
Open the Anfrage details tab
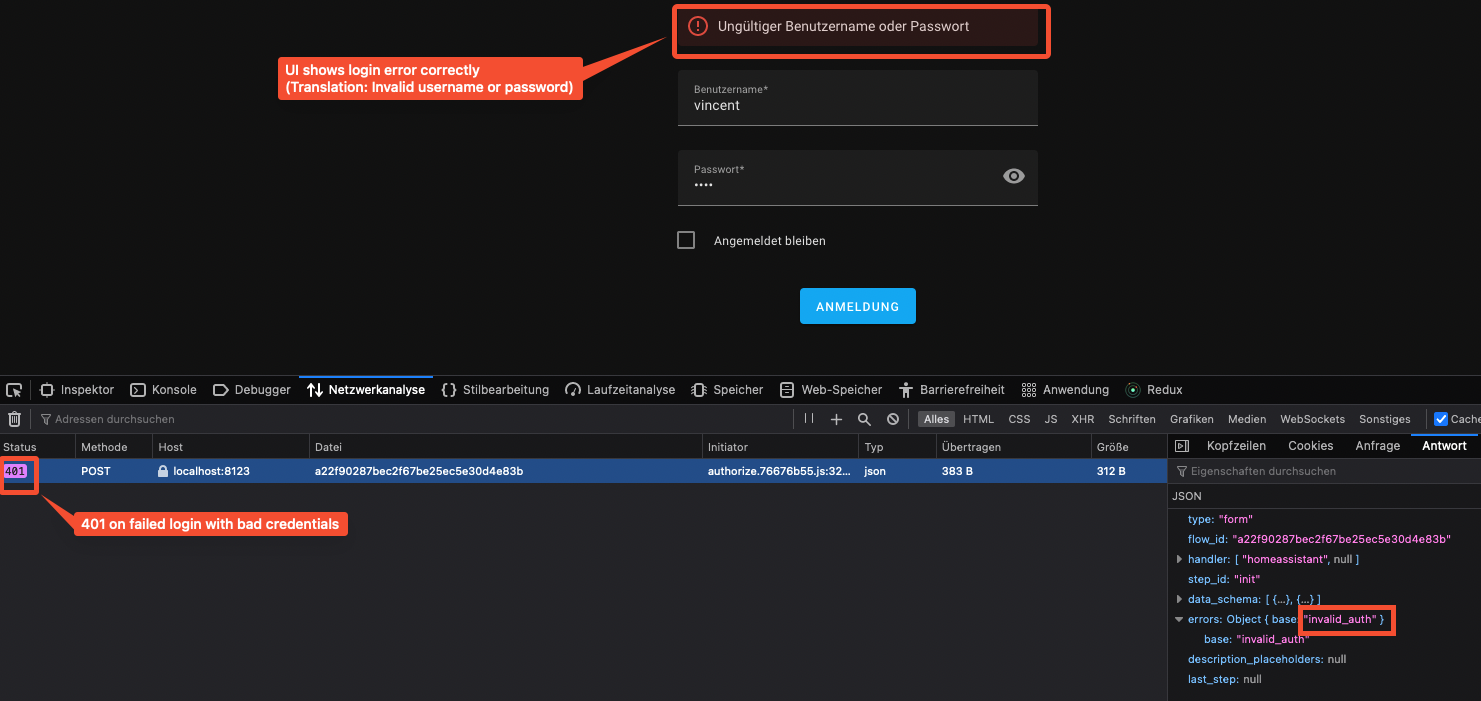(1377, 446)
